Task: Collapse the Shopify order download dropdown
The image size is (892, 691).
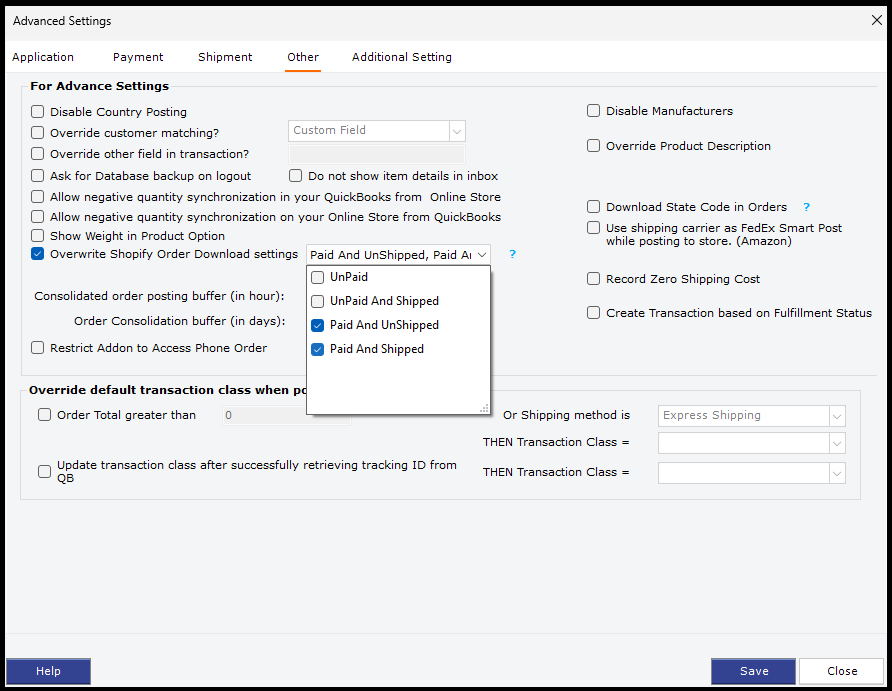Action: [x=481, y=255]
